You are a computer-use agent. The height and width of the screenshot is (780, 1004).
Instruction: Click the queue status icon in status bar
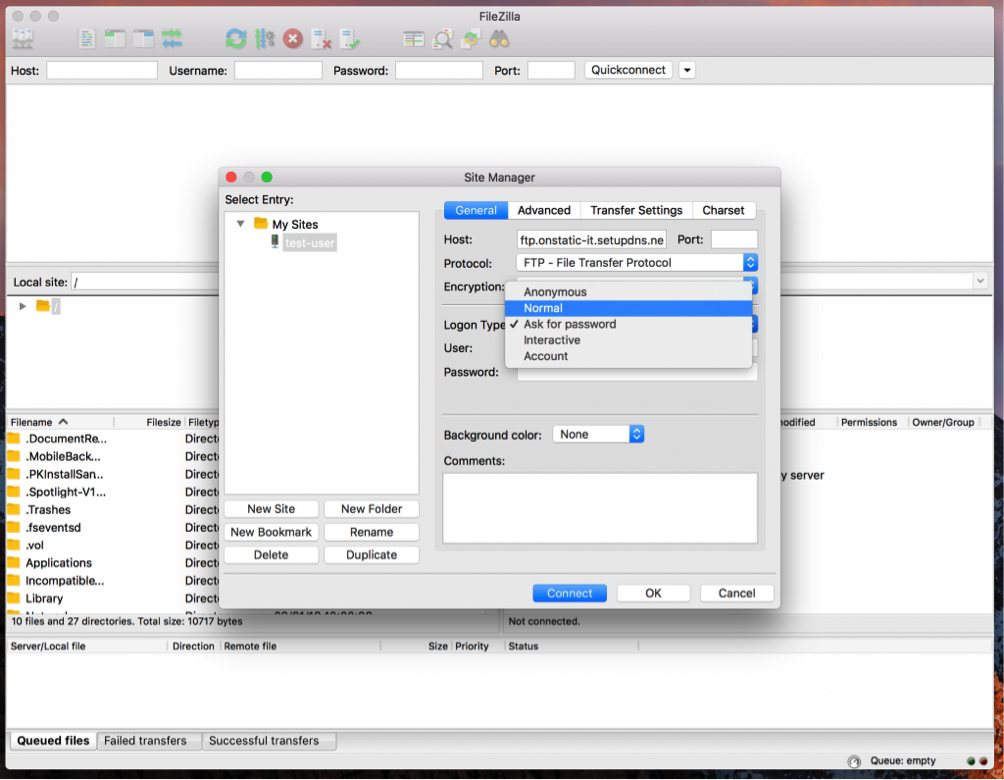coord(854,761)
